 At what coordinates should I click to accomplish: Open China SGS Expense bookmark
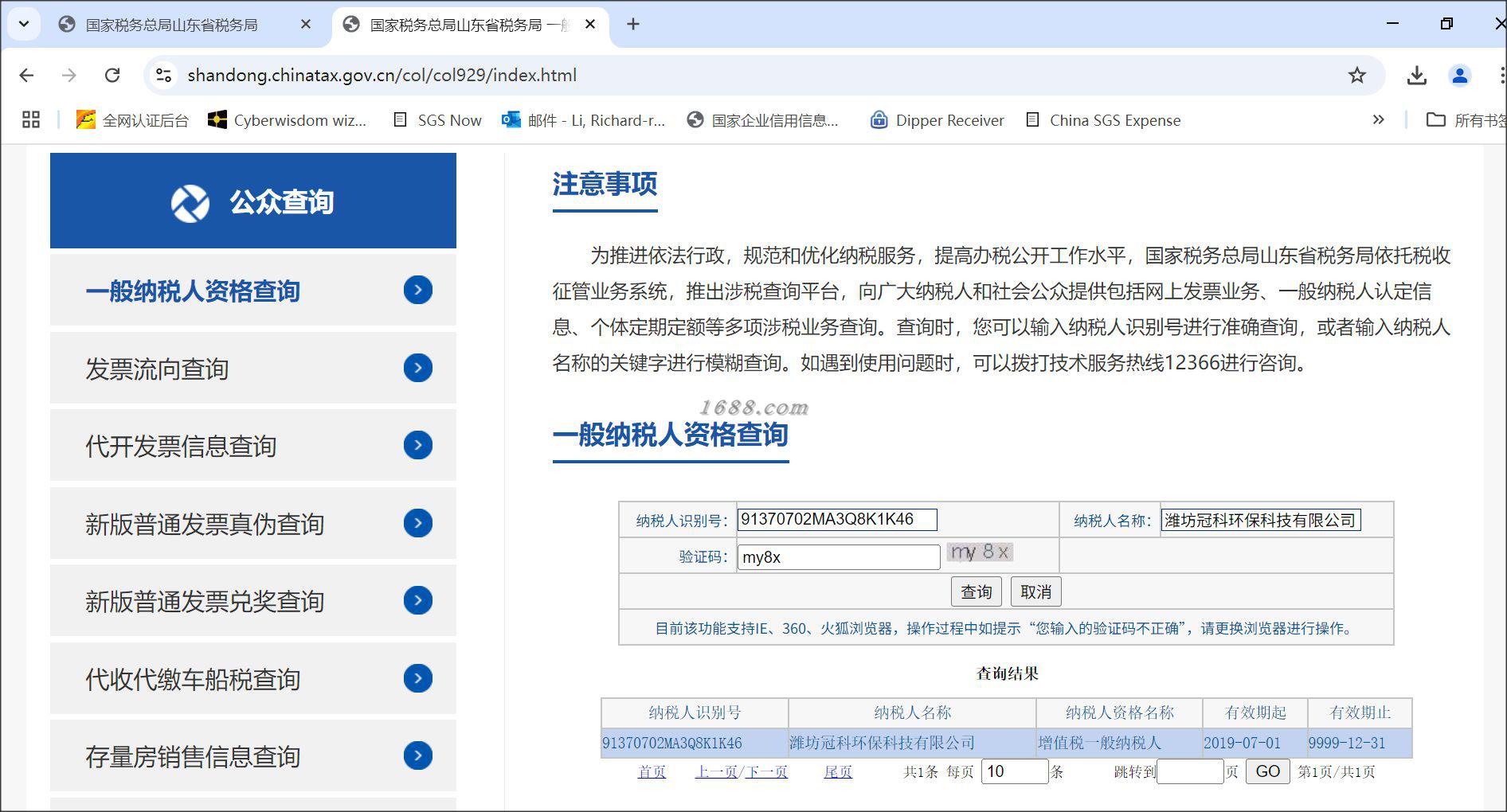coord(1103,120)
